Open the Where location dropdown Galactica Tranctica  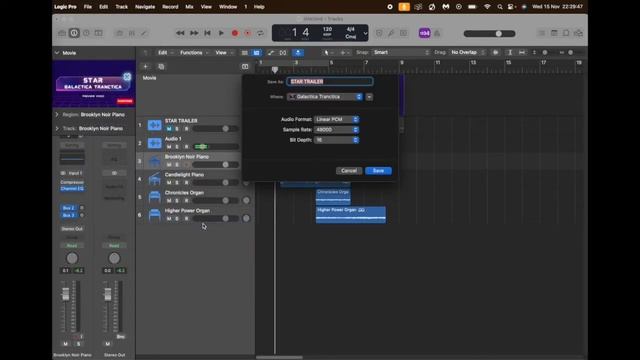(x=325, y=97)
